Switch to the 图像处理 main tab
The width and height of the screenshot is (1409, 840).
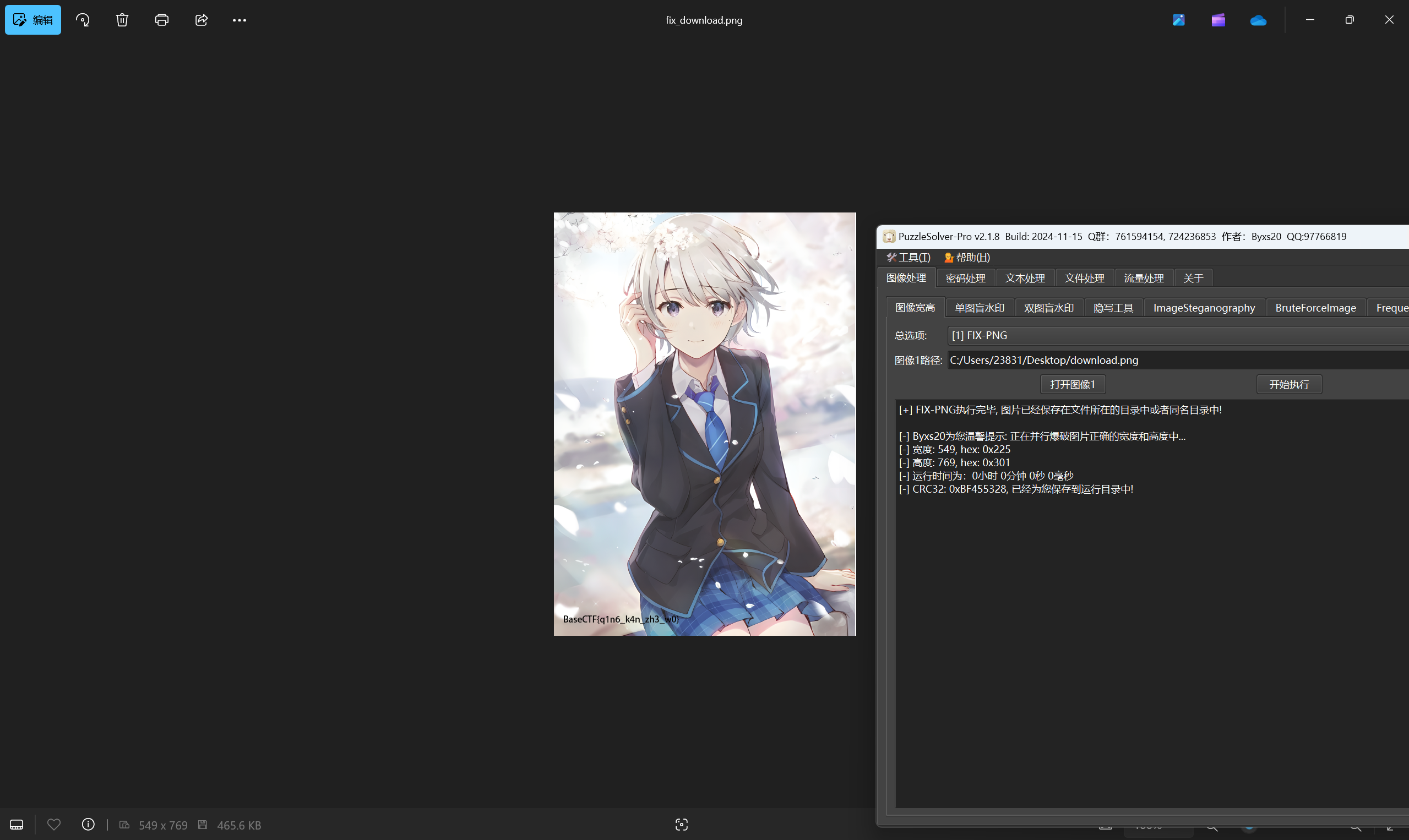click(x=906, y=278)
